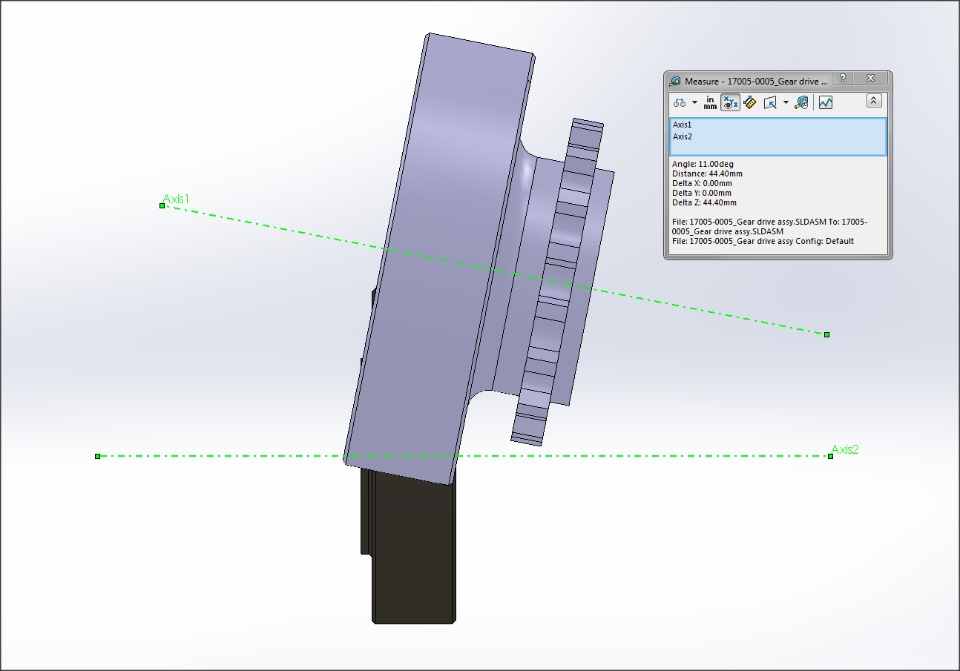Select Axis1 in the Measure selection list
The height and width of the screenshot is (671, 960).
682,125
